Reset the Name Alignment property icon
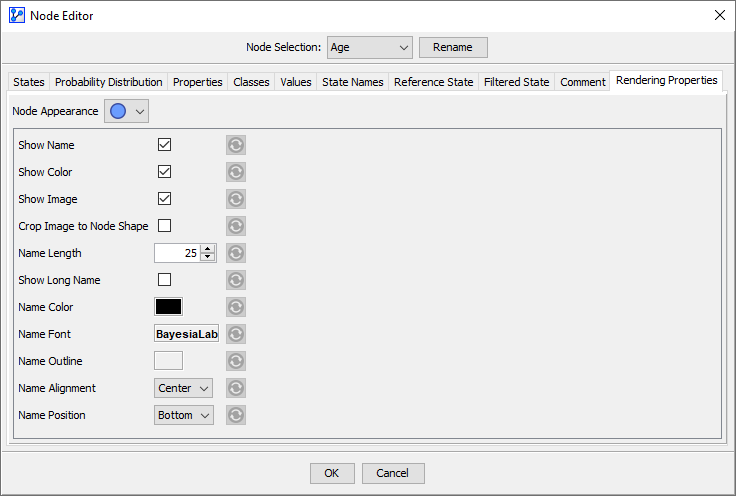Screen dimensions: 736x496 coord(236,388)
